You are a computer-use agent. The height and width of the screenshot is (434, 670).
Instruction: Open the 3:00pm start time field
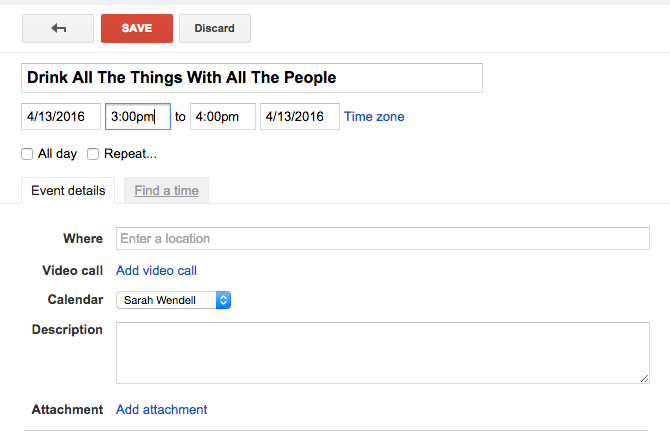pos(137,117)
